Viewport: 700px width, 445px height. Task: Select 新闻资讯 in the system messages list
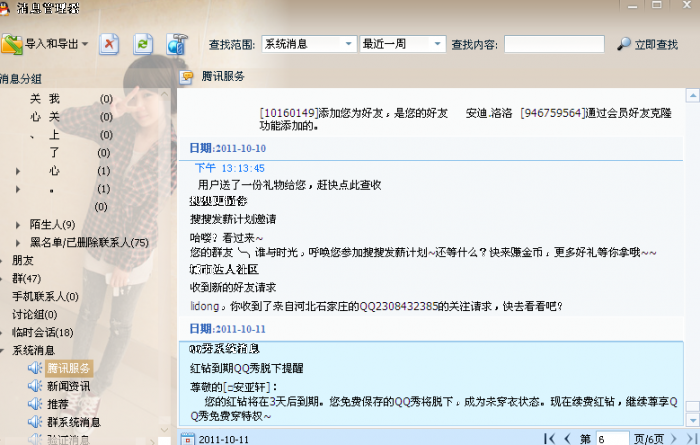69,386
